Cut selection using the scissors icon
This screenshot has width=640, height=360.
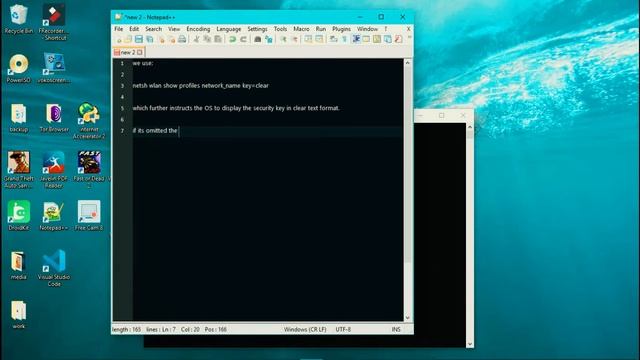(x=196, y=39)
